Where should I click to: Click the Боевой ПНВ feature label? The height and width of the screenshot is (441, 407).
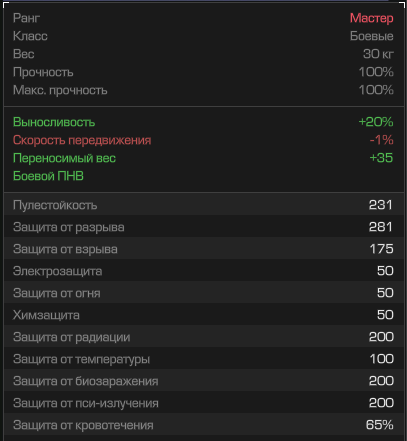pyautogui.click(x=48, y=176)
